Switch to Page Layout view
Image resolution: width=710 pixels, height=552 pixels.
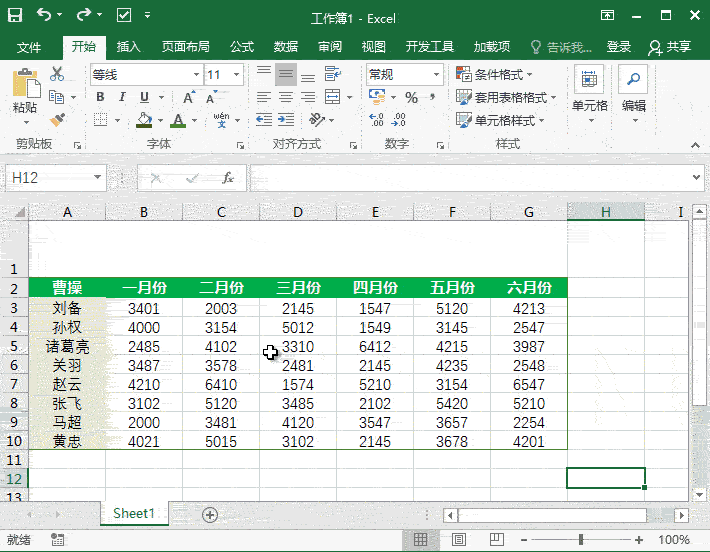pos(459,540)
